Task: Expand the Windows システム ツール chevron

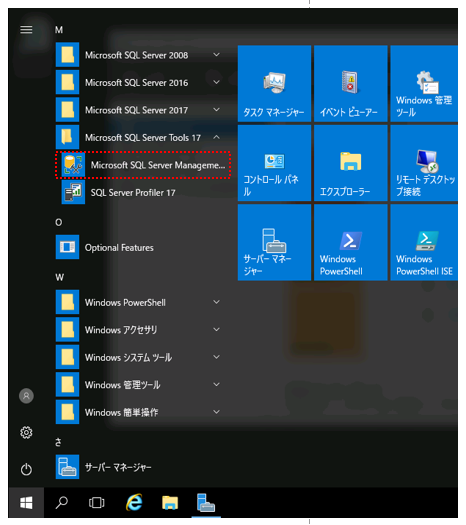Action: 217,357
